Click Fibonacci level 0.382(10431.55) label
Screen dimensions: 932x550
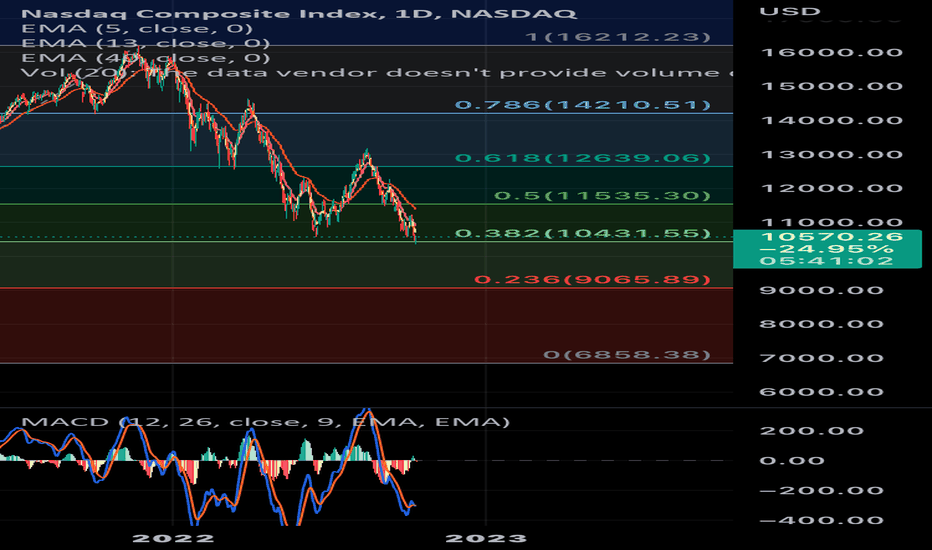[x=583, y=233]
